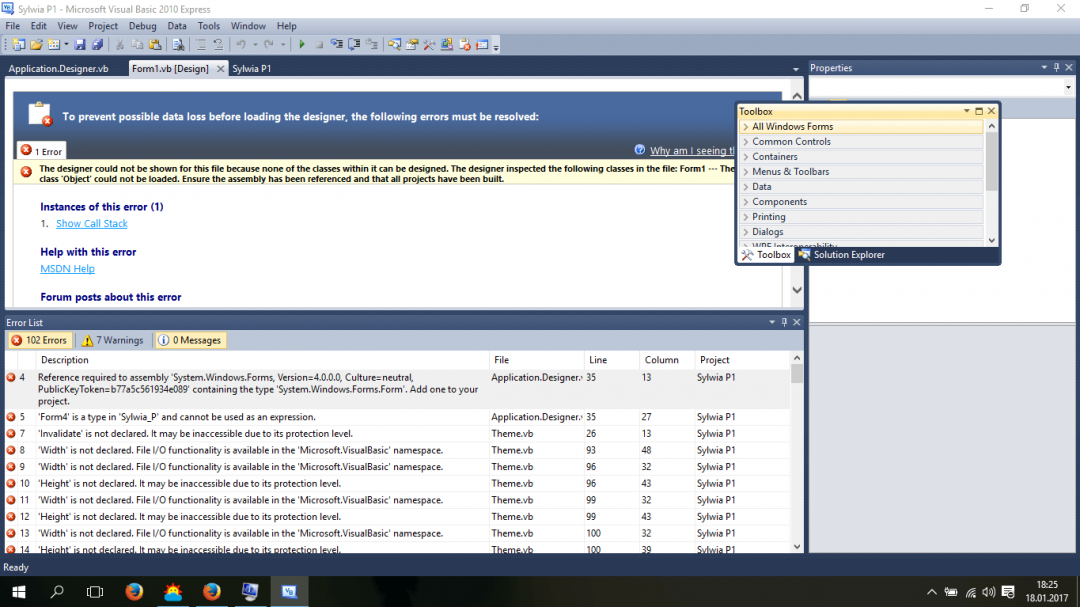Click the Toolbox hammer-and-wrench toolbar icon
This screenshot has width=1080, height=607.
pos(429,45)
